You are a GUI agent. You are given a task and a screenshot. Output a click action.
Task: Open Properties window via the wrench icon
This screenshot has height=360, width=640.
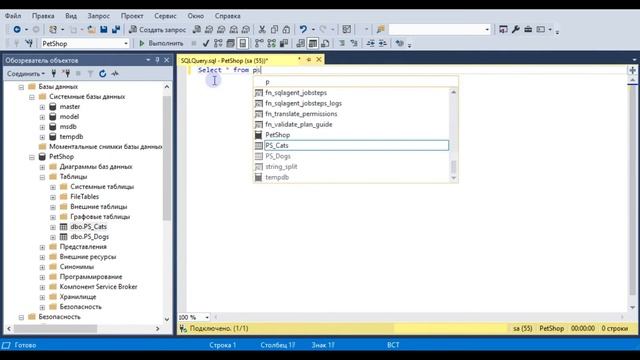[516, 29]
